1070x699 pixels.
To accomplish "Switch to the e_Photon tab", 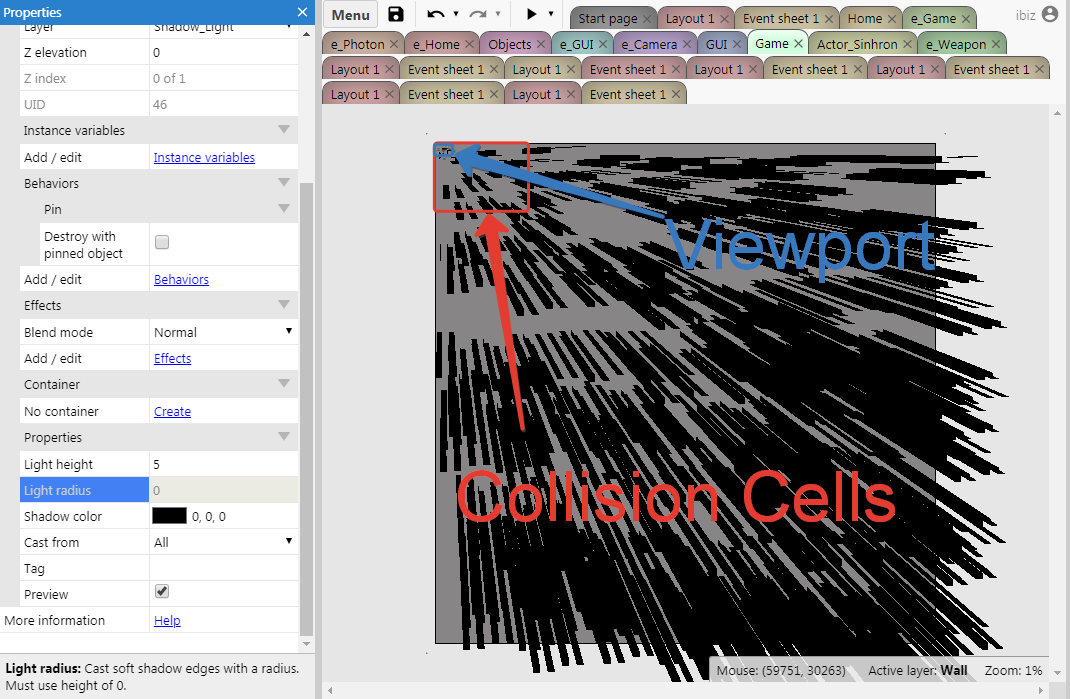I will coord(358,44).
